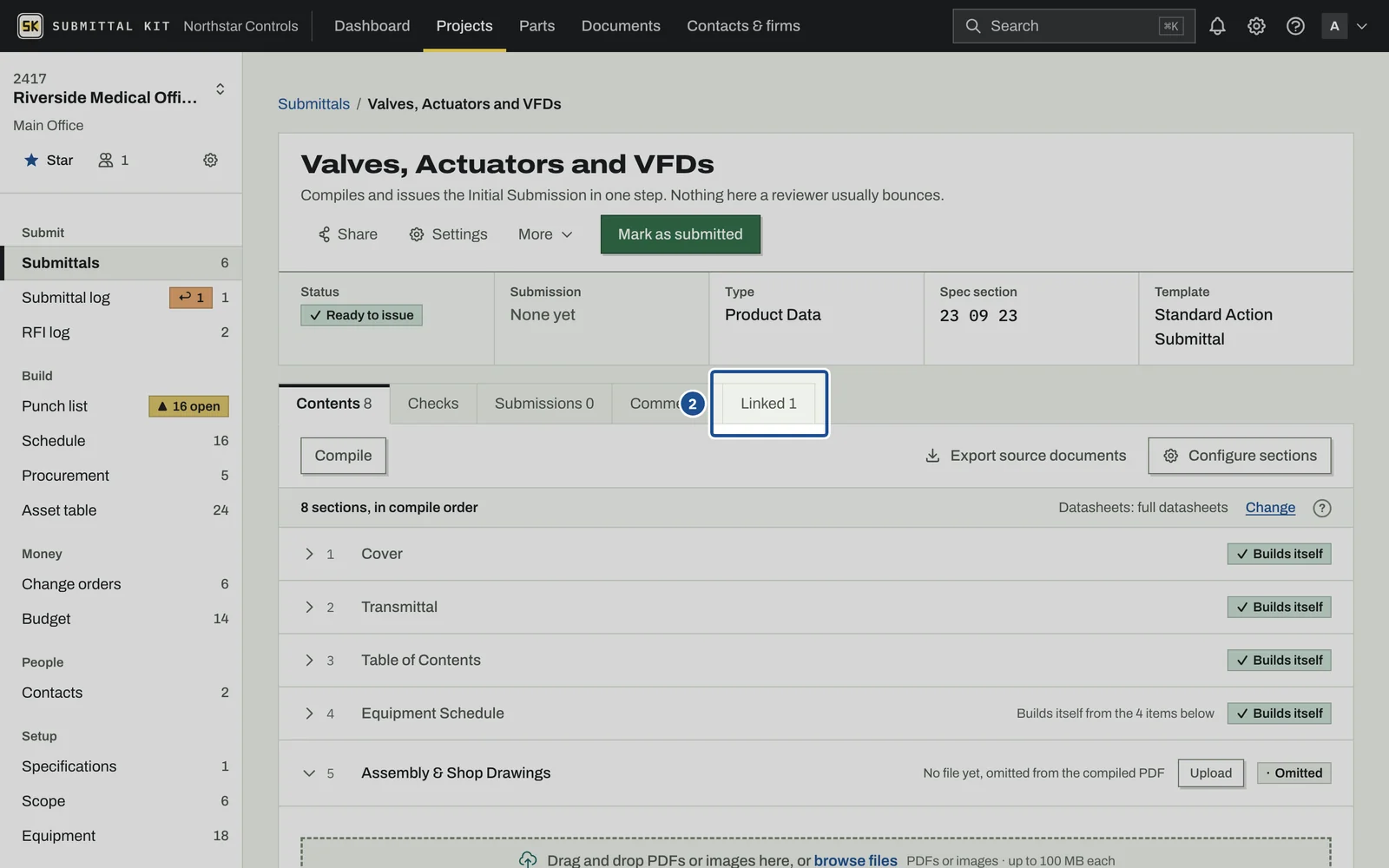Go back to Submittals breadcrumb
The image size is (1389, 868).
pos(313,104)
